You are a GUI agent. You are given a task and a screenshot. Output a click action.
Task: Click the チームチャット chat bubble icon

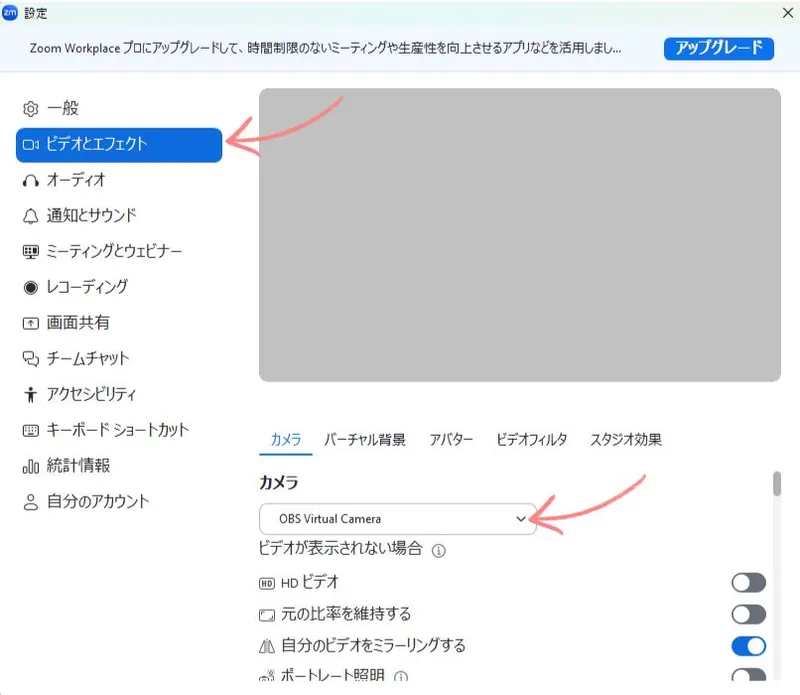coord(30,358)
